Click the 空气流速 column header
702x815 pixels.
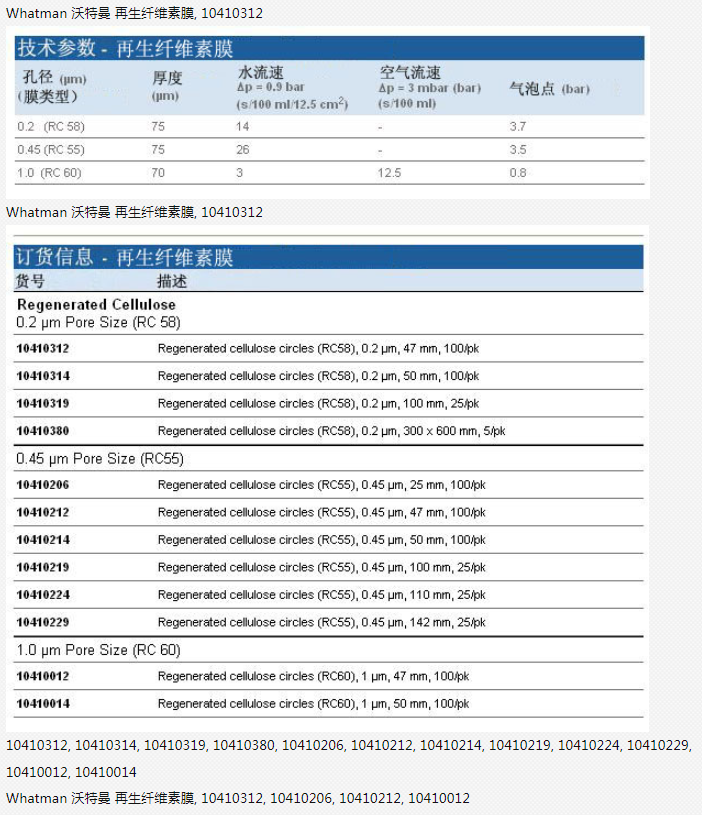click(429, 87)
